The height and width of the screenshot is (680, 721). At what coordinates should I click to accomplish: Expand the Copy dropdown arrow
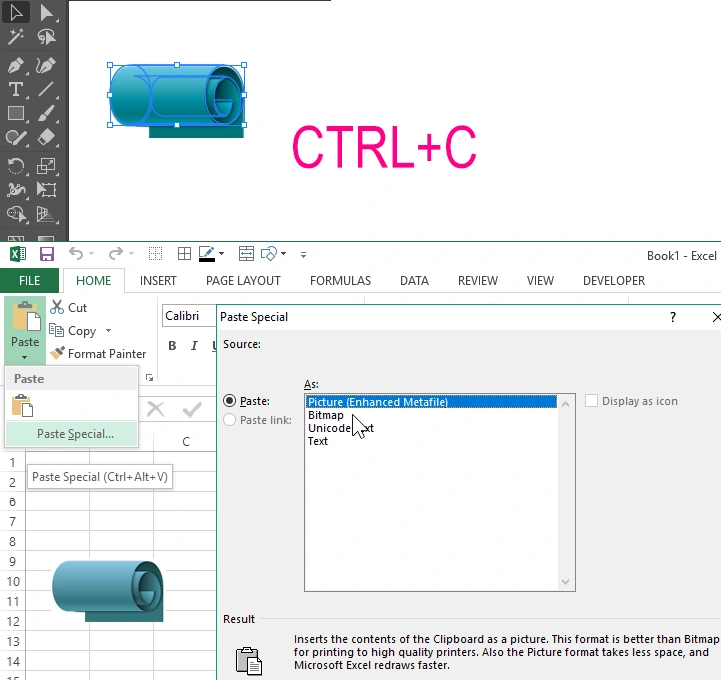(x=108, y=331)
